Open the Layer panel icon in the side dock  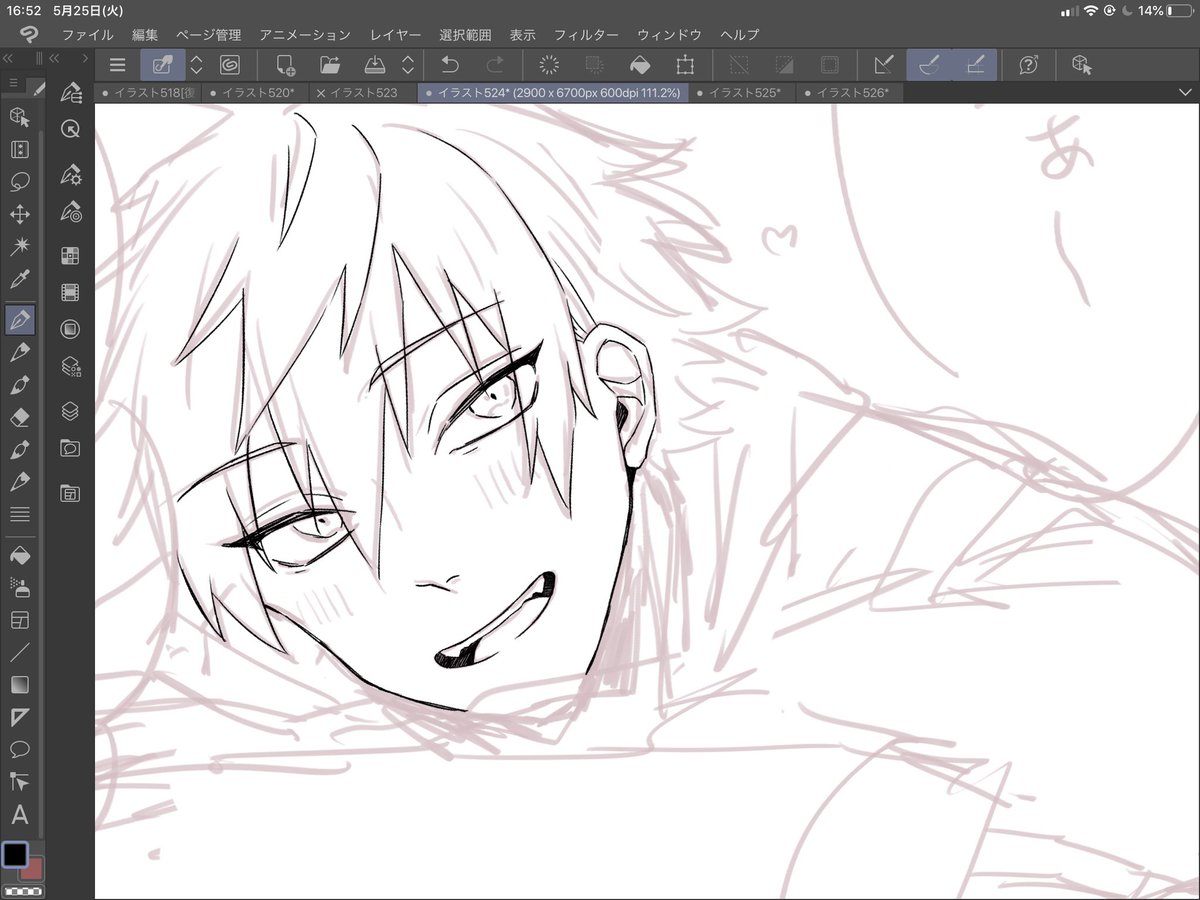[x=70, y=410]
